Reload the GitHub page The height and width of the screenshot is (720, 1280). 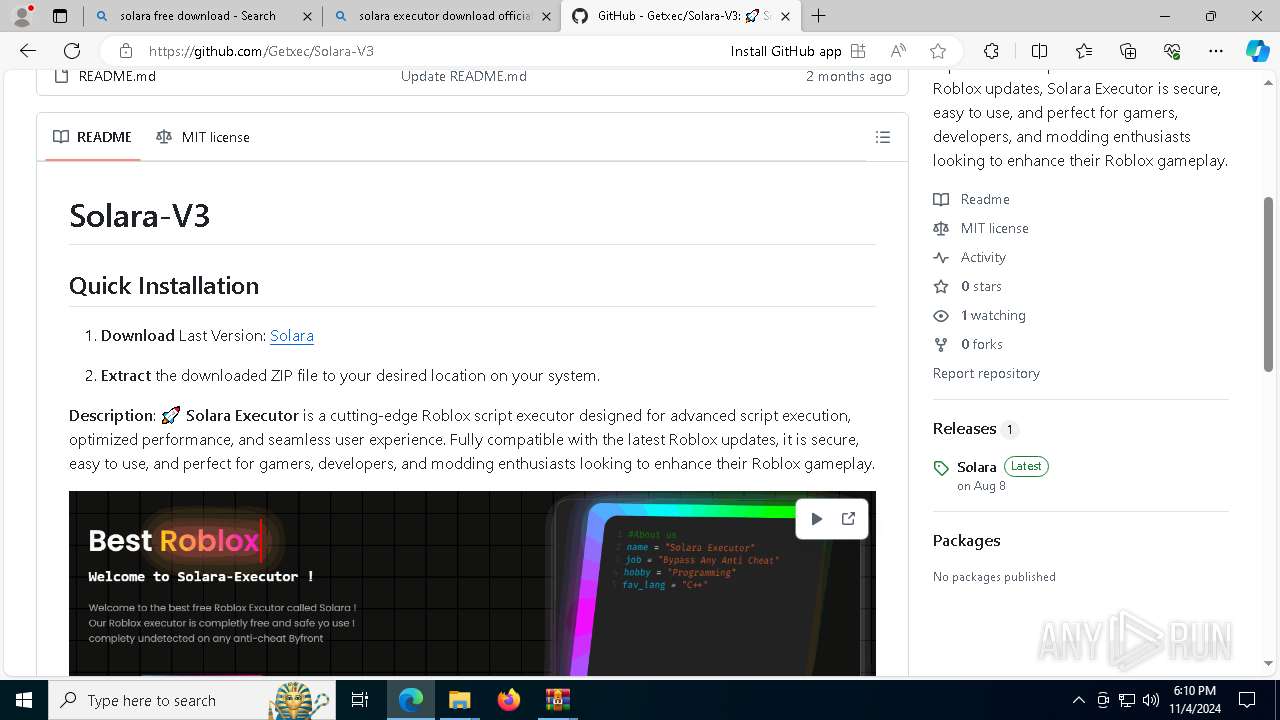[x=72, y=51]
